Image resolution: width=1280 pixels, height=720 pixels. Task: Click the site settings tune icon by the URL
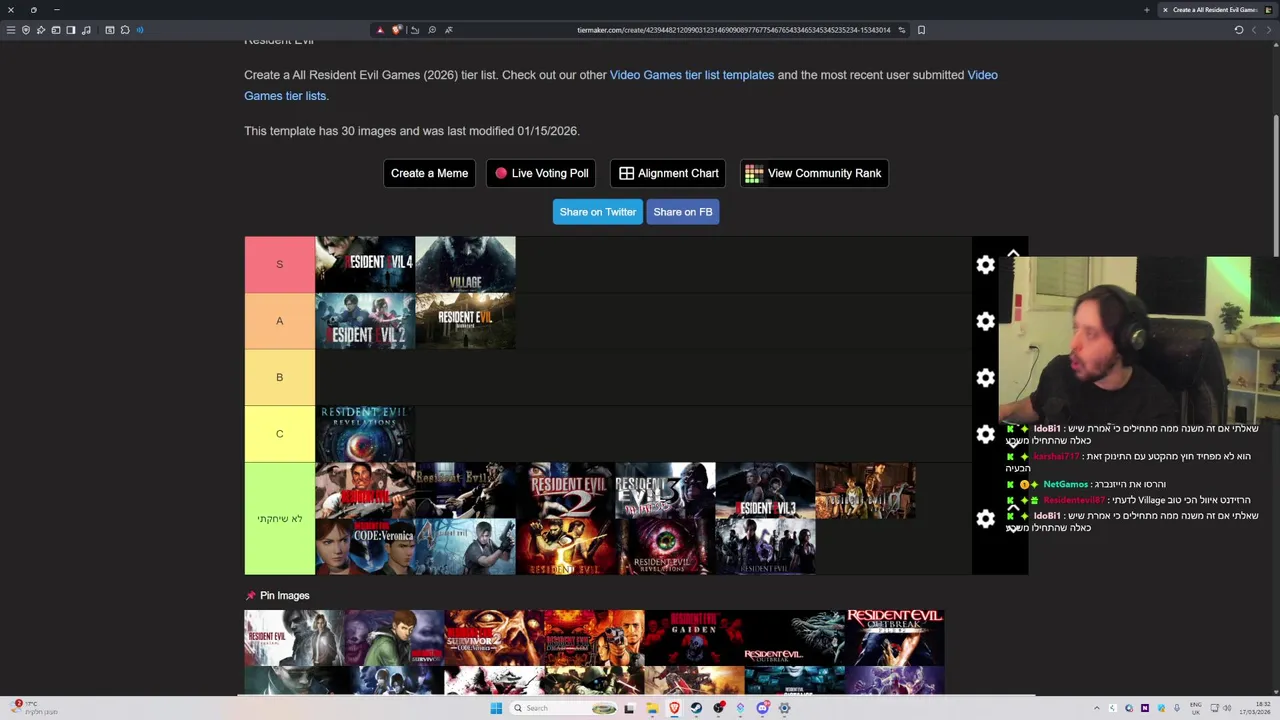click(x=902, y=30)
